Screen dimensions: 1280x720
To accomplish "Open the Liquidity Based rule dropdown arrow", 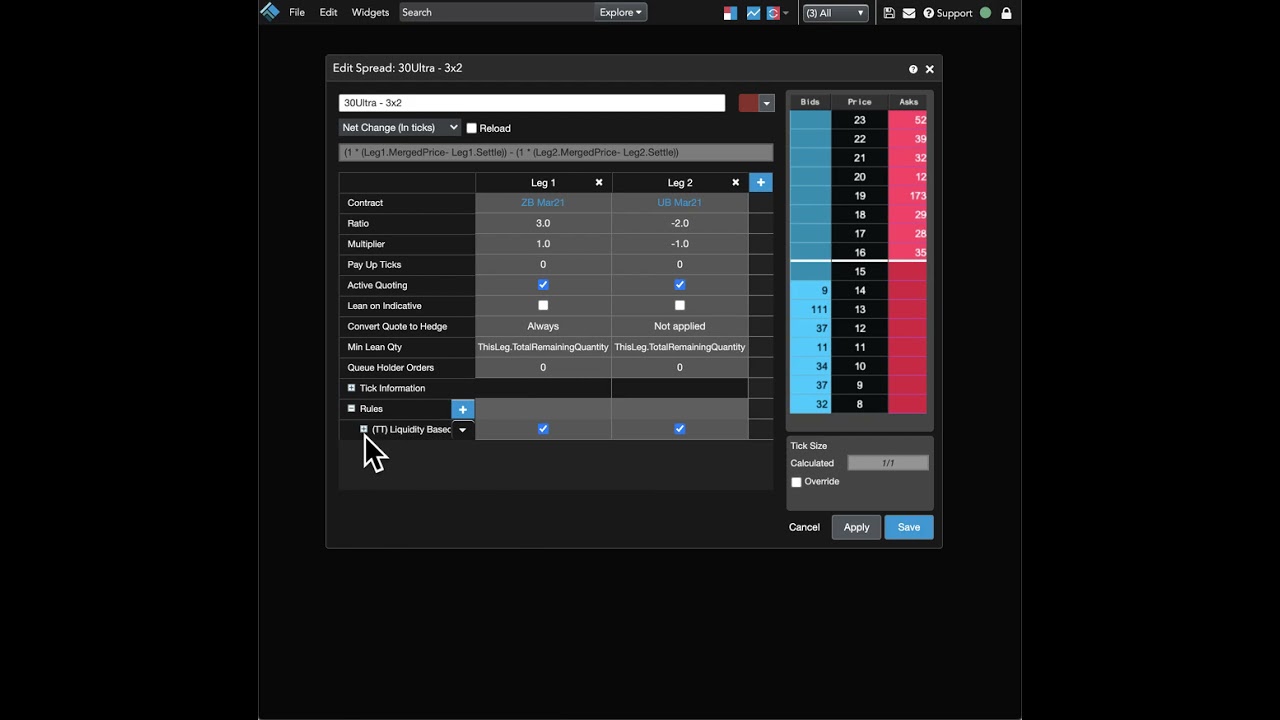I will (x=463, y=430).
